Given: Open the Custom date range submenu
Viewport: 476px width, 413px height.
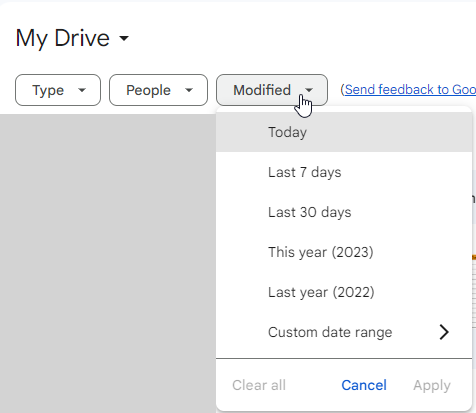Looking at the screenshot, I should point(344,332).
